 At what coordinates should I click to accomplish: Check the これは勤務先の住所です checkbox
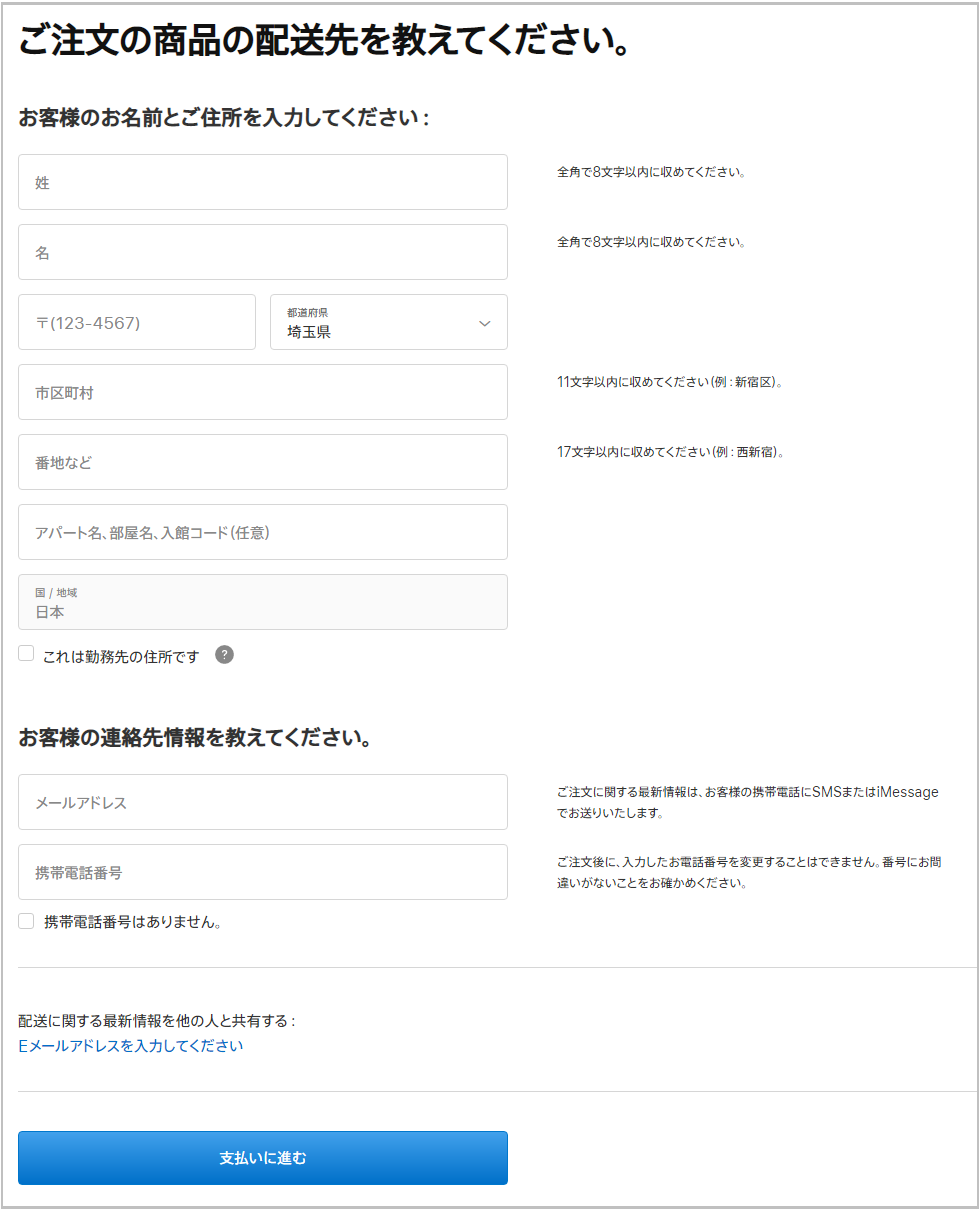(26, 654)
